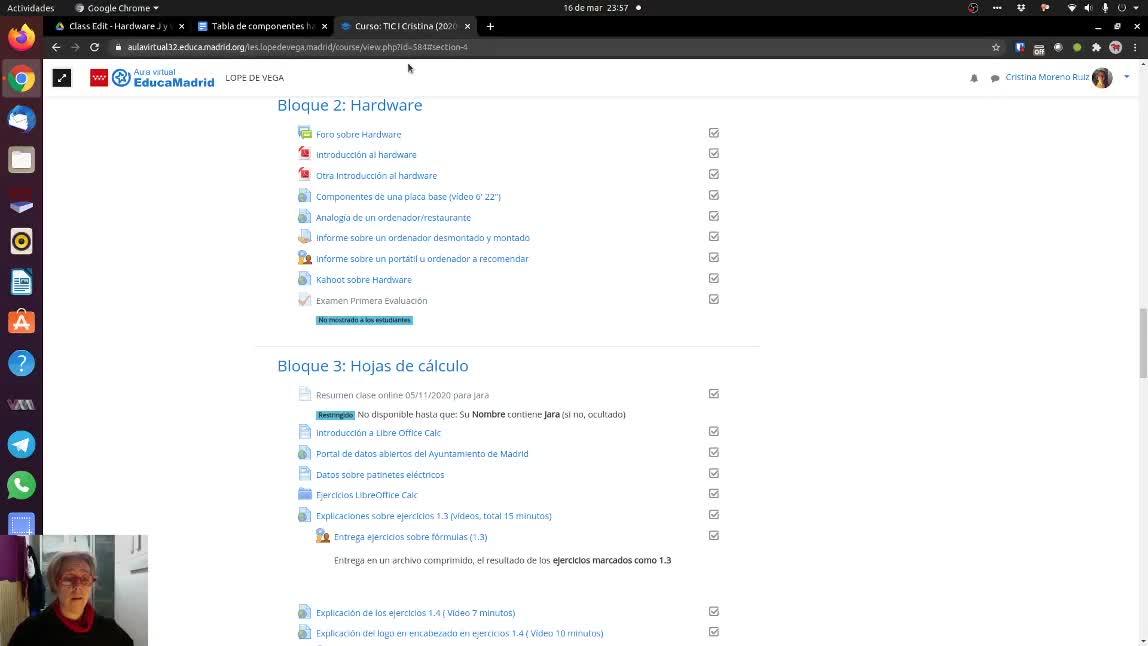
Task: Click the forum icon beside Foro sobre Hardware
Action: tap(305, 133)
